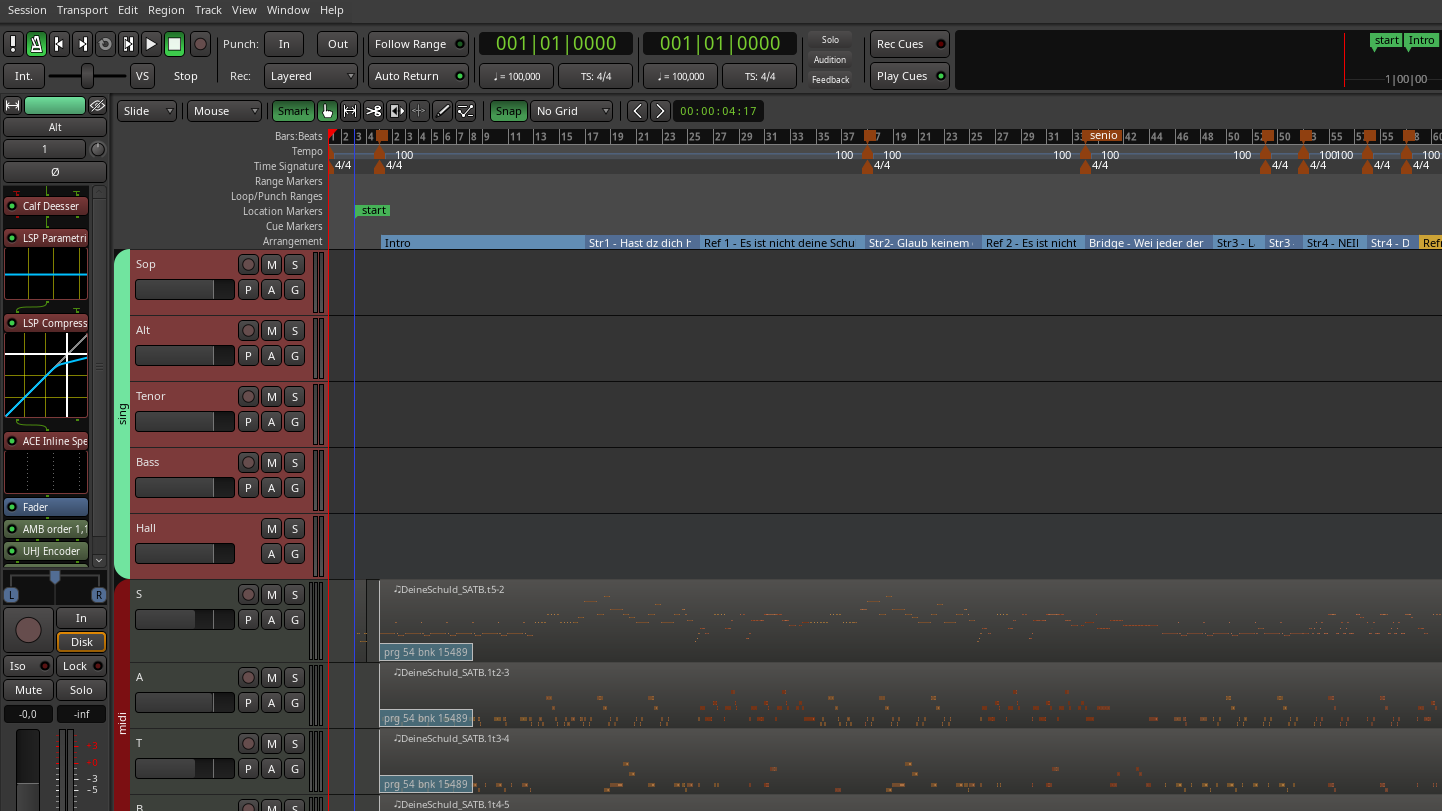Open the No Grid dropdown
Viewport: 1442px width, 811px height.
(x=572, y=111)
